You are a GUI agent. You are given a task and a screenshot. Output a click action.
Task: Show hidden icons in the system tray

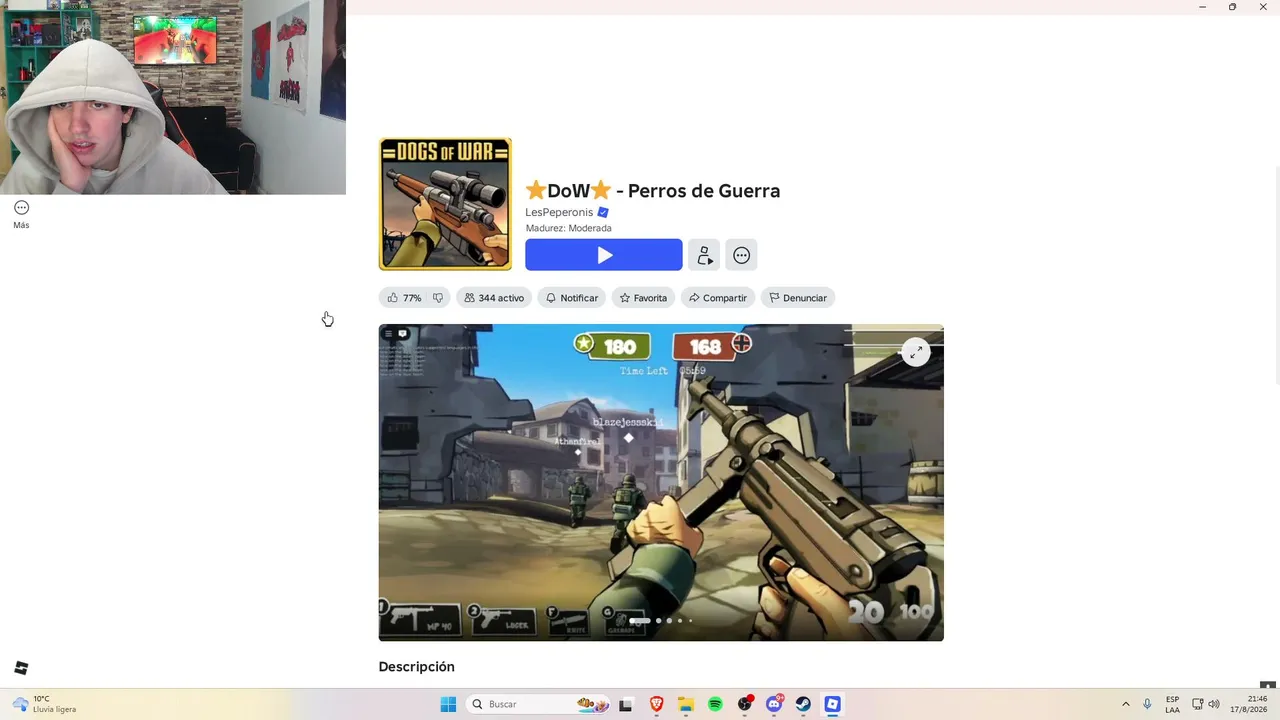[1125, 704]
